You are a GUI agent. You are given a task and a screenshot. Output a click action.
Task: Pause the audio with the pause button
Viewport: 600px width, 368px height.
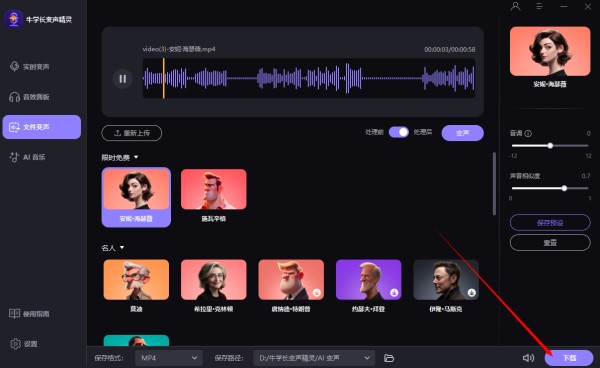pyautogui.click(x=122, y=79)
